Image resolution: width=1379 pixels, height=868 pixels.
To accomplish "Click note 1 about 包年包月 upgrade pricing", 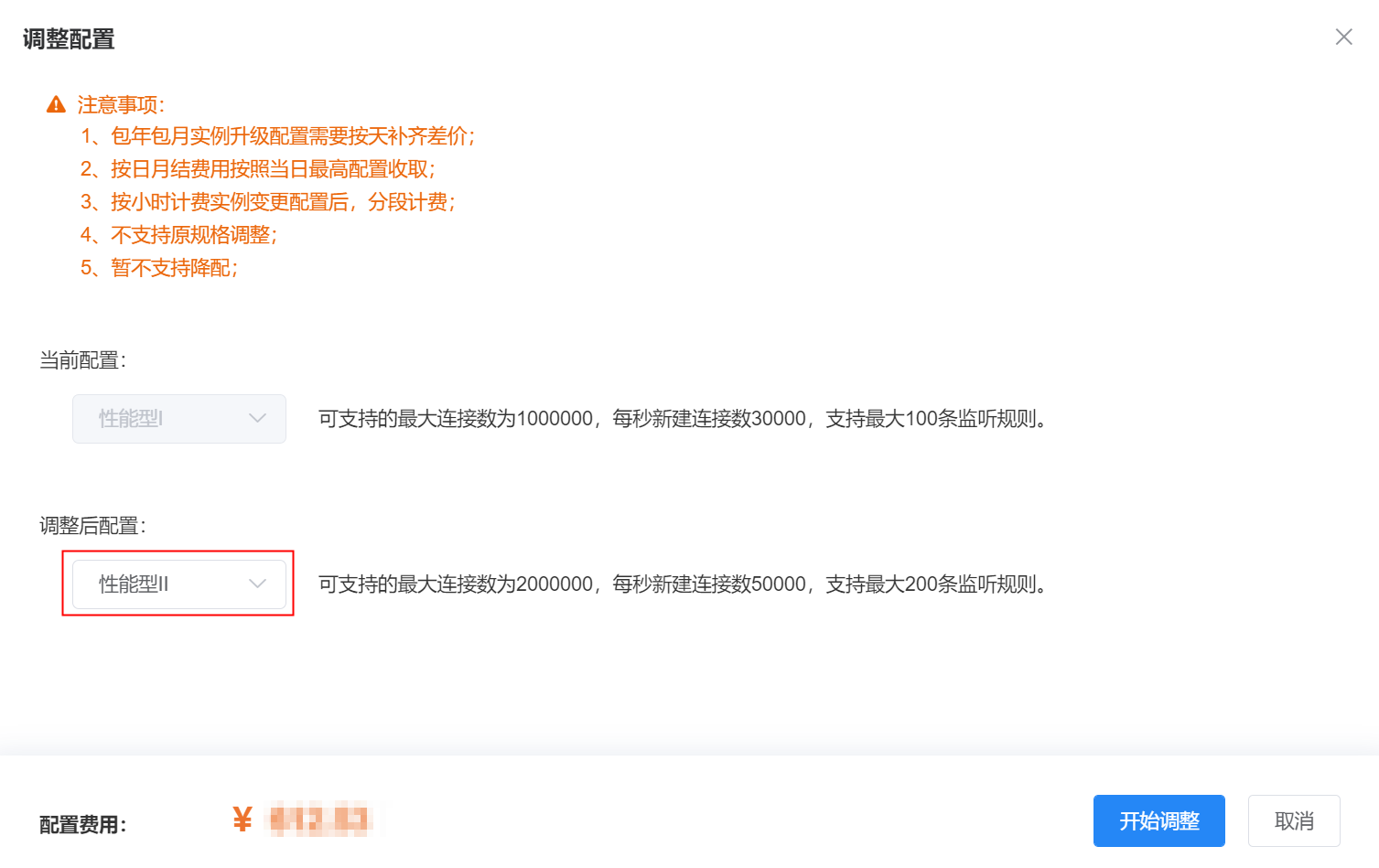I will click(277, 136).
